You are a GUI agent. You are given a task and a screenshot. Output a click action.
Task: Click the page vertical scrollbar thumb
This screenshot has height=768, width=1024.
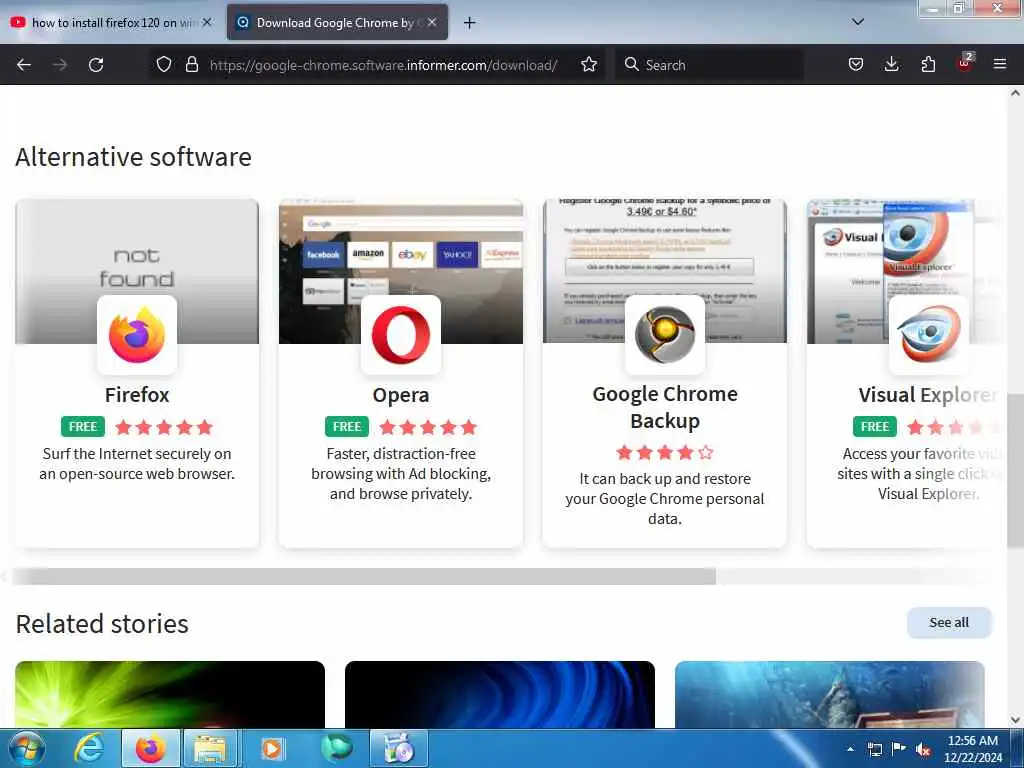pyautogui.click(x=1015, y=470)
